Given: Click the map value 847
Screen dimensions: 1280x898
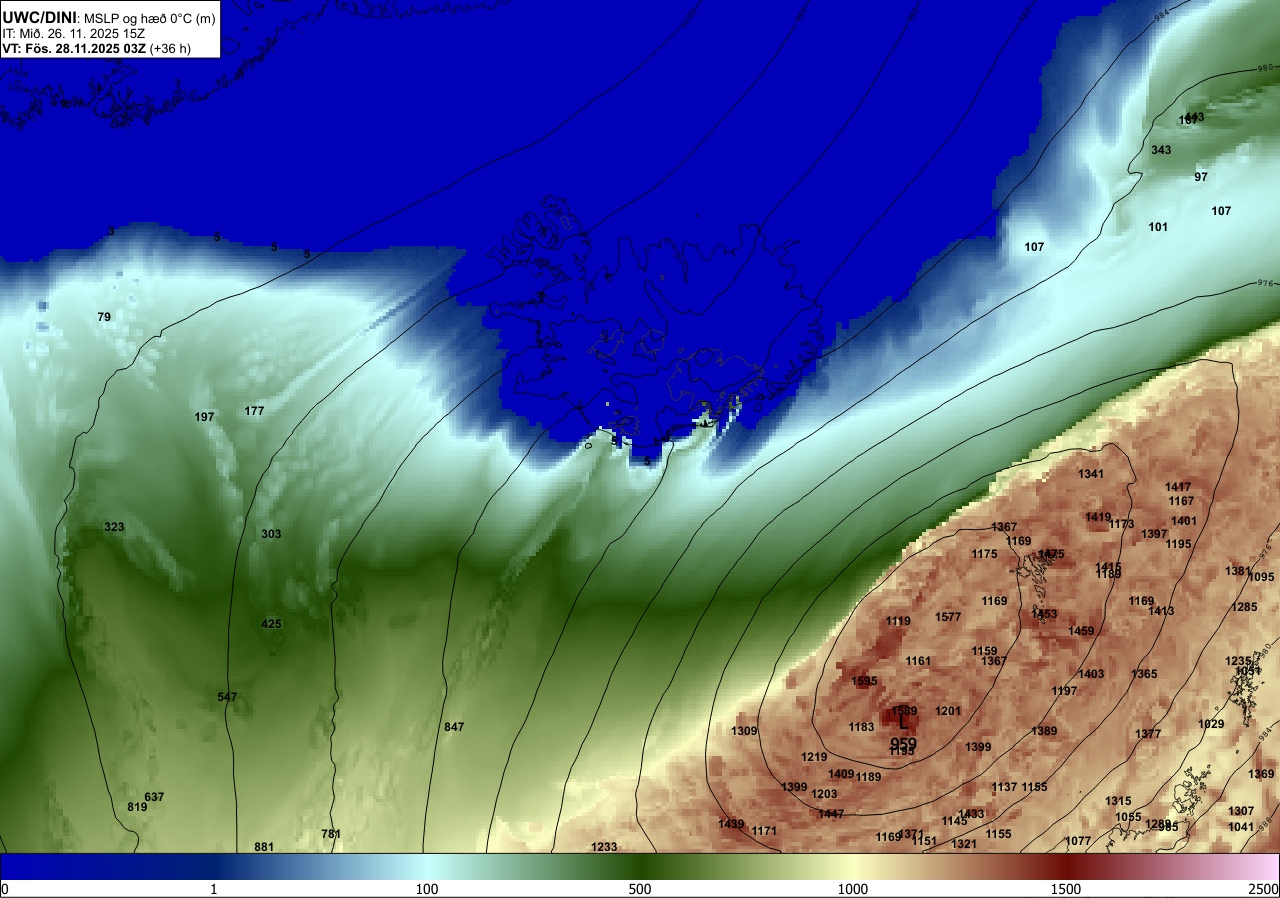Looking at the screenshot, I should [454, 727].
